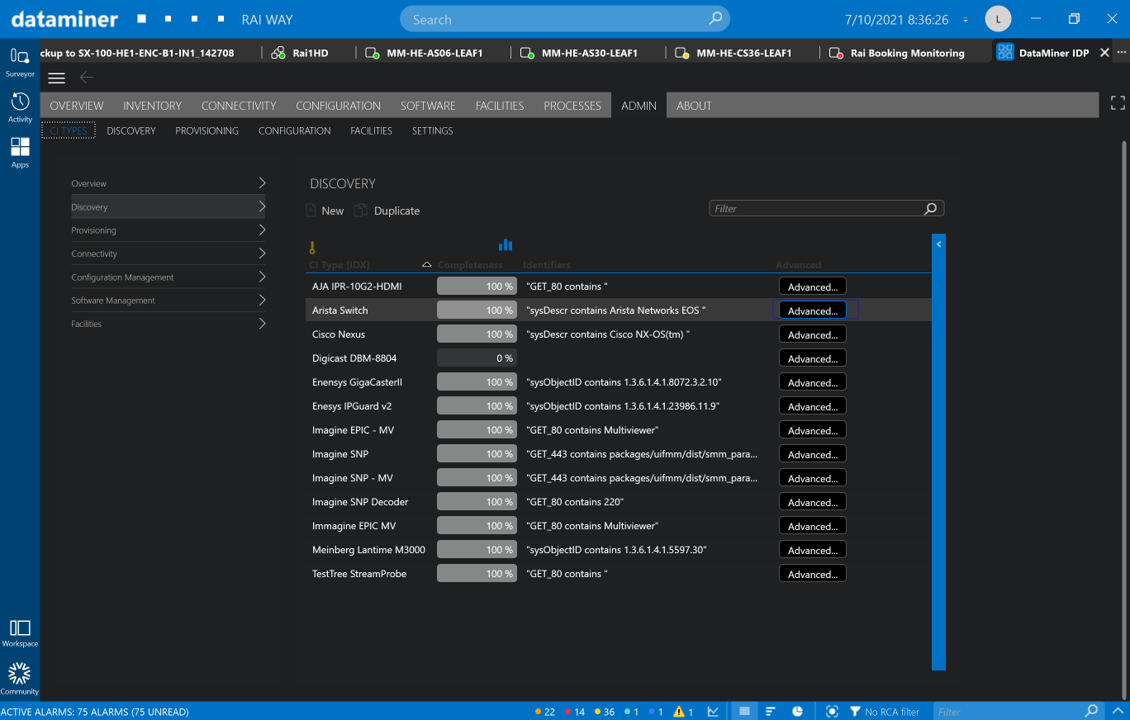
Task: Click the New CI type icon
Action: click(x=311, y=210)
